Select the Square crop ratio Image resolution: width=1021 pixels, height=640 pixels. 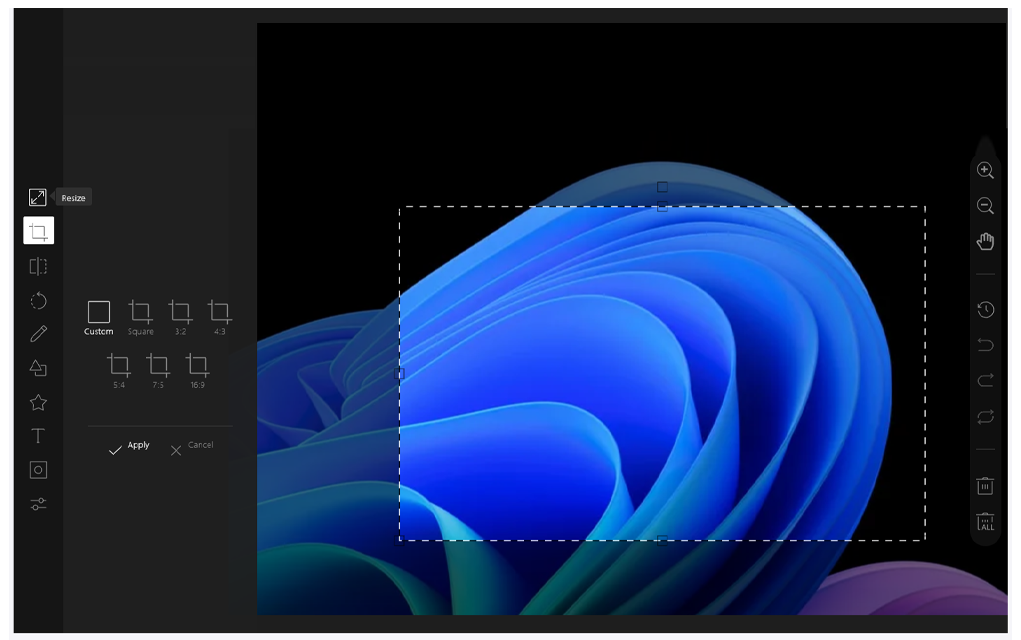pyautogui.click(x=140, y=317)
